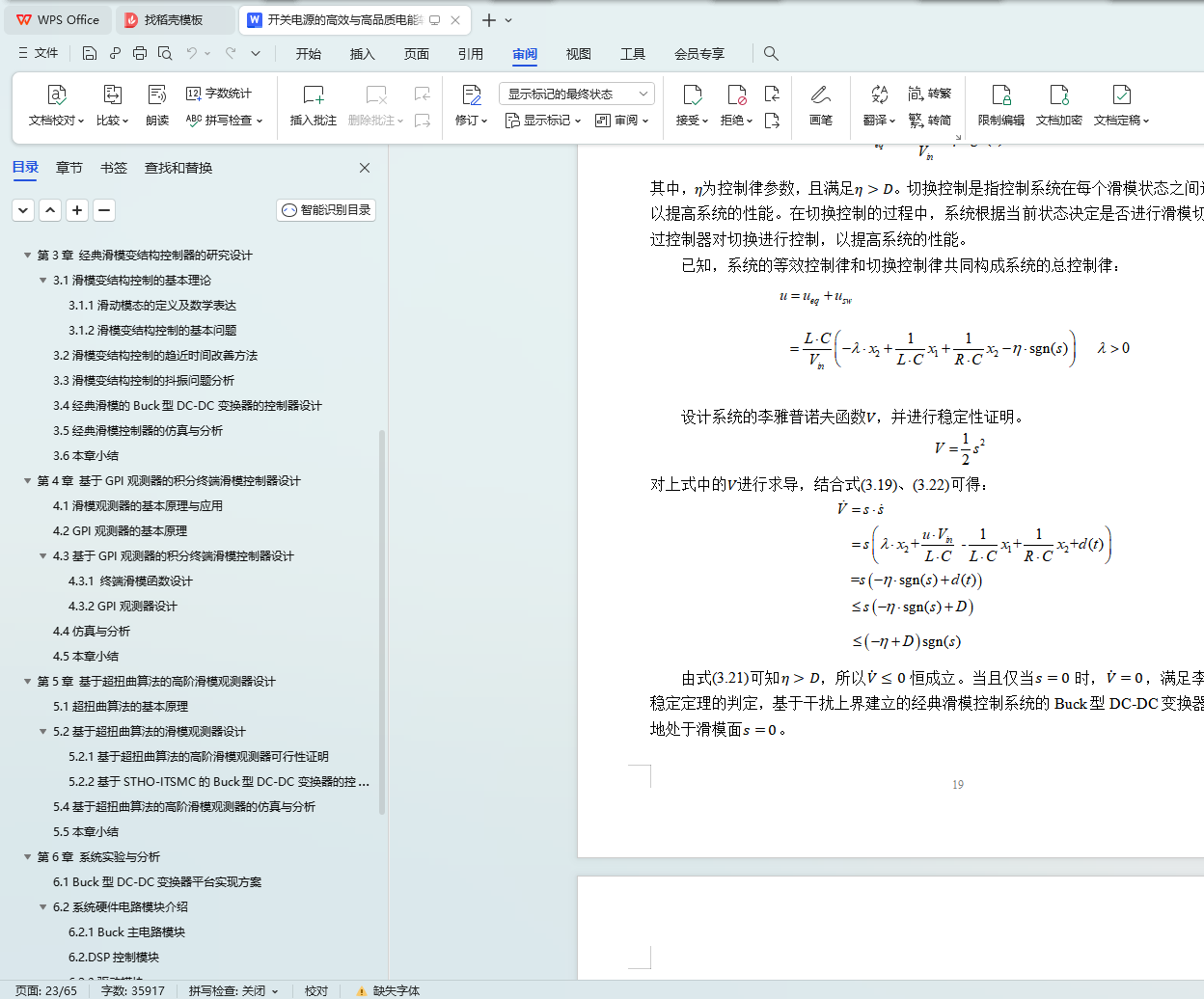Click the save document icon

90,53
